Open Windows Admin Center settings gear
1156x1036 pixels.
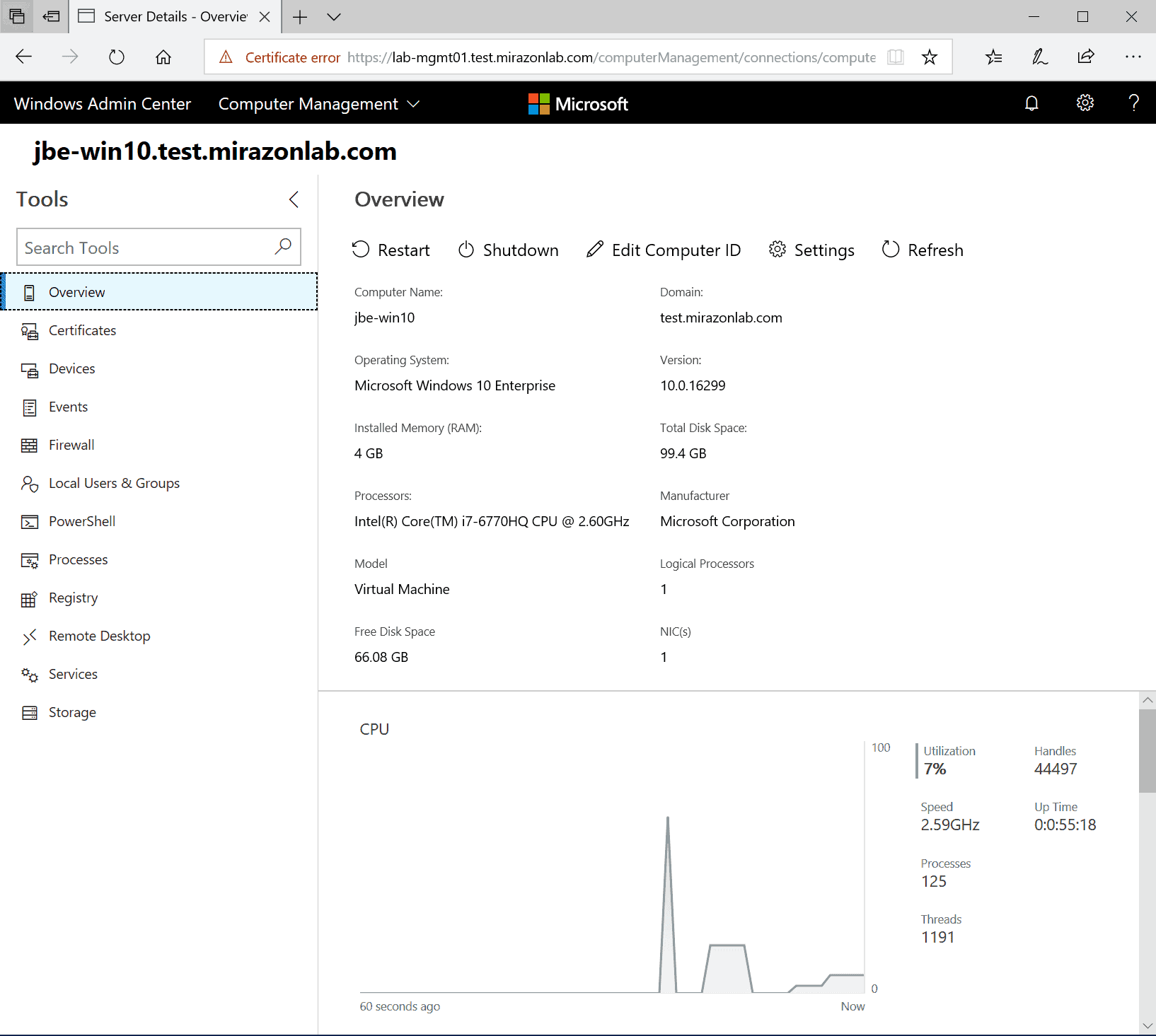1085,103
